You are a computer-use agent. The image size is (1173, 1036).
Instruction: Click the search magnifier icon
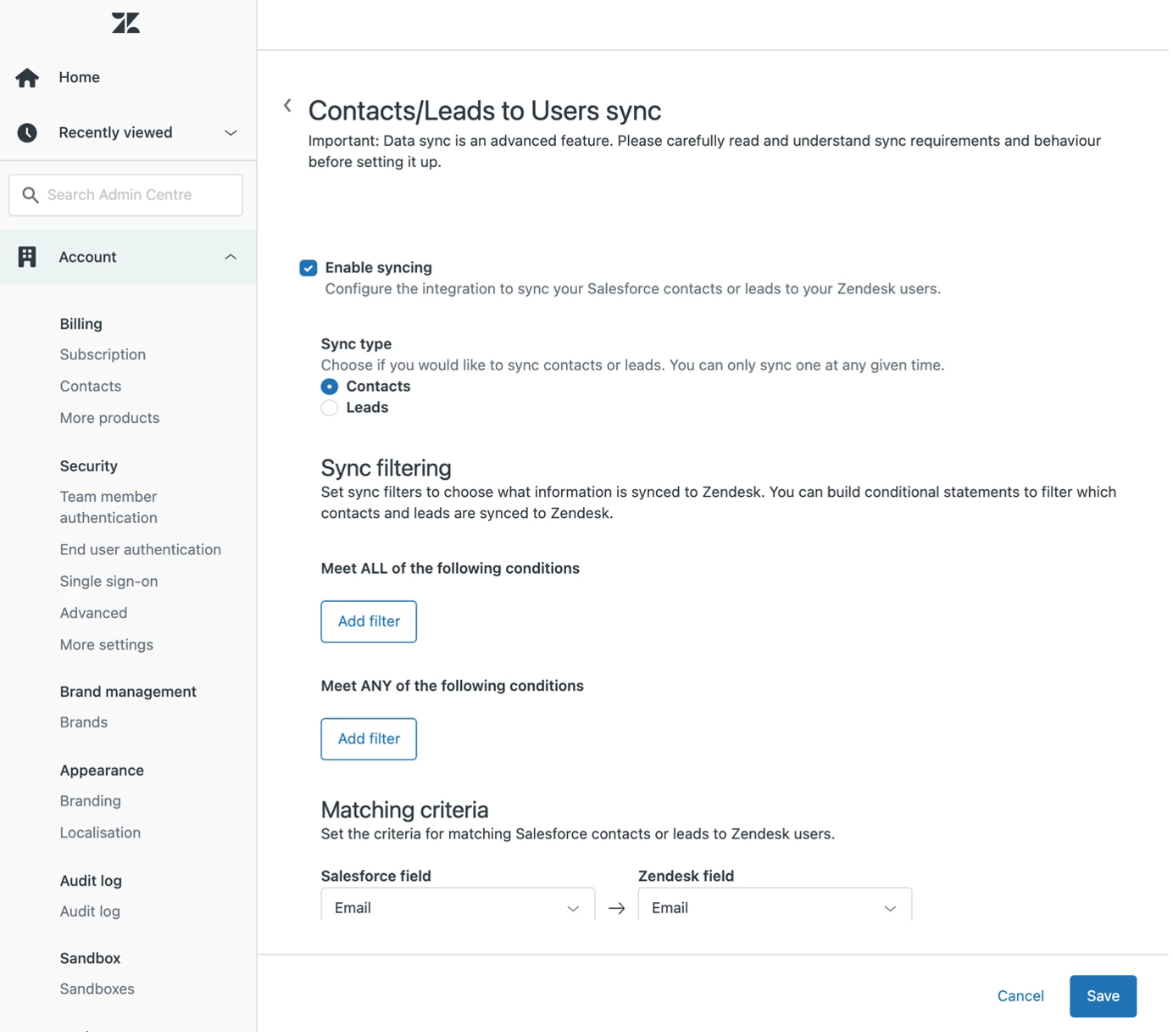[x=31, y=196]
